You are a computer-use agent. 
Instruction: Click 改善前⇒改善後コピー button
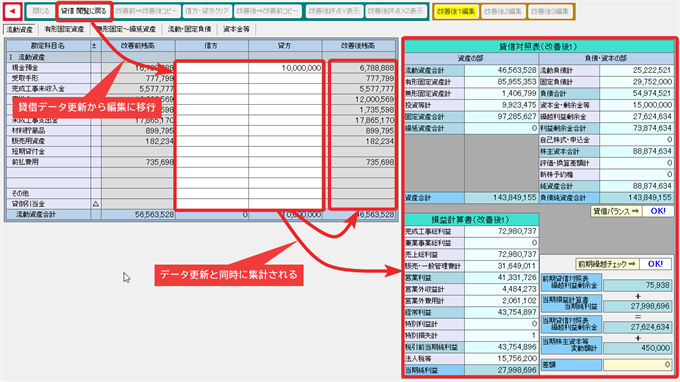point(146,11)
